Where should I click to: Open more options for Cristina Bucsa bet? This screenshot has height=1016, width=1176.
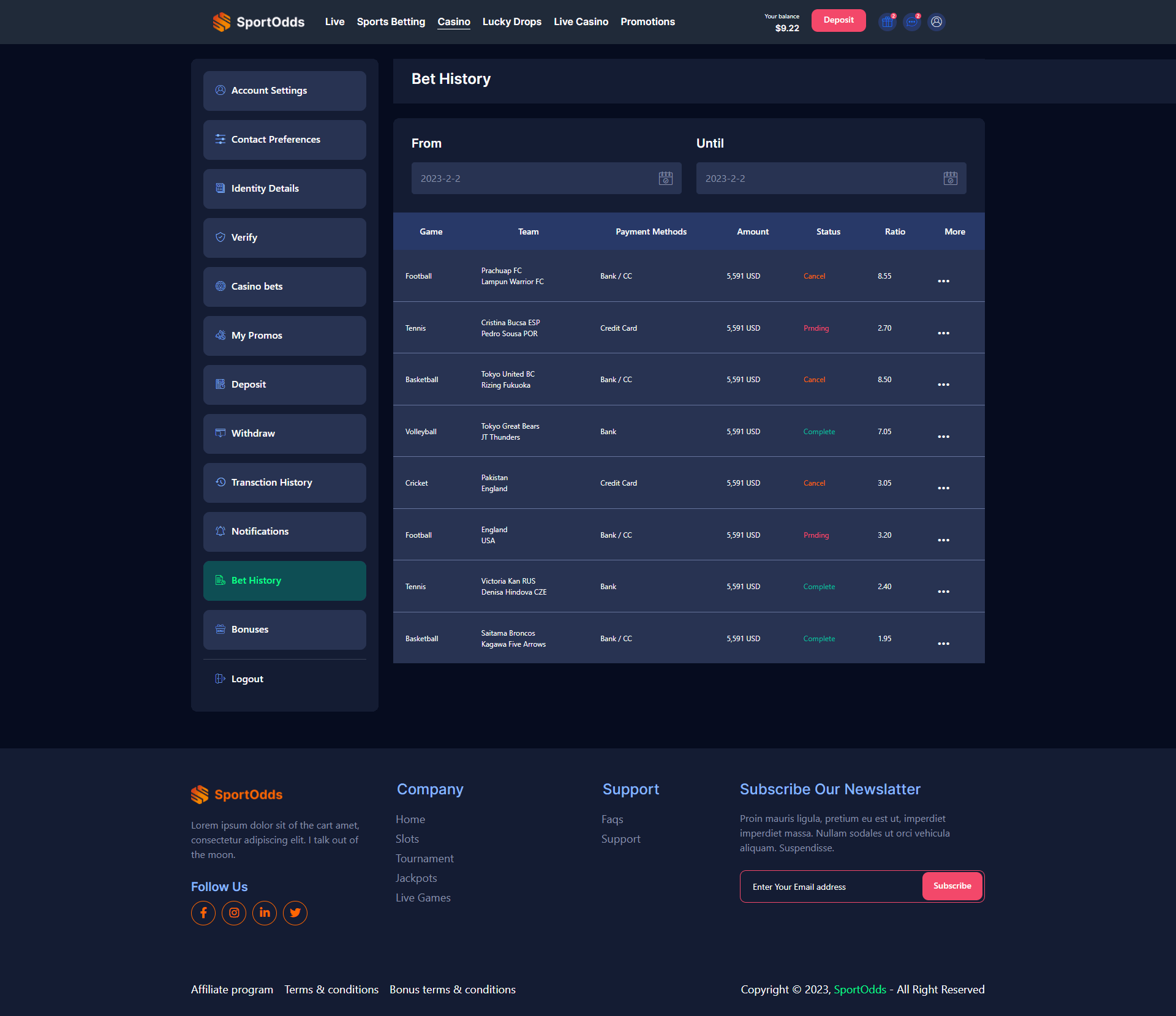coord(943,333)
